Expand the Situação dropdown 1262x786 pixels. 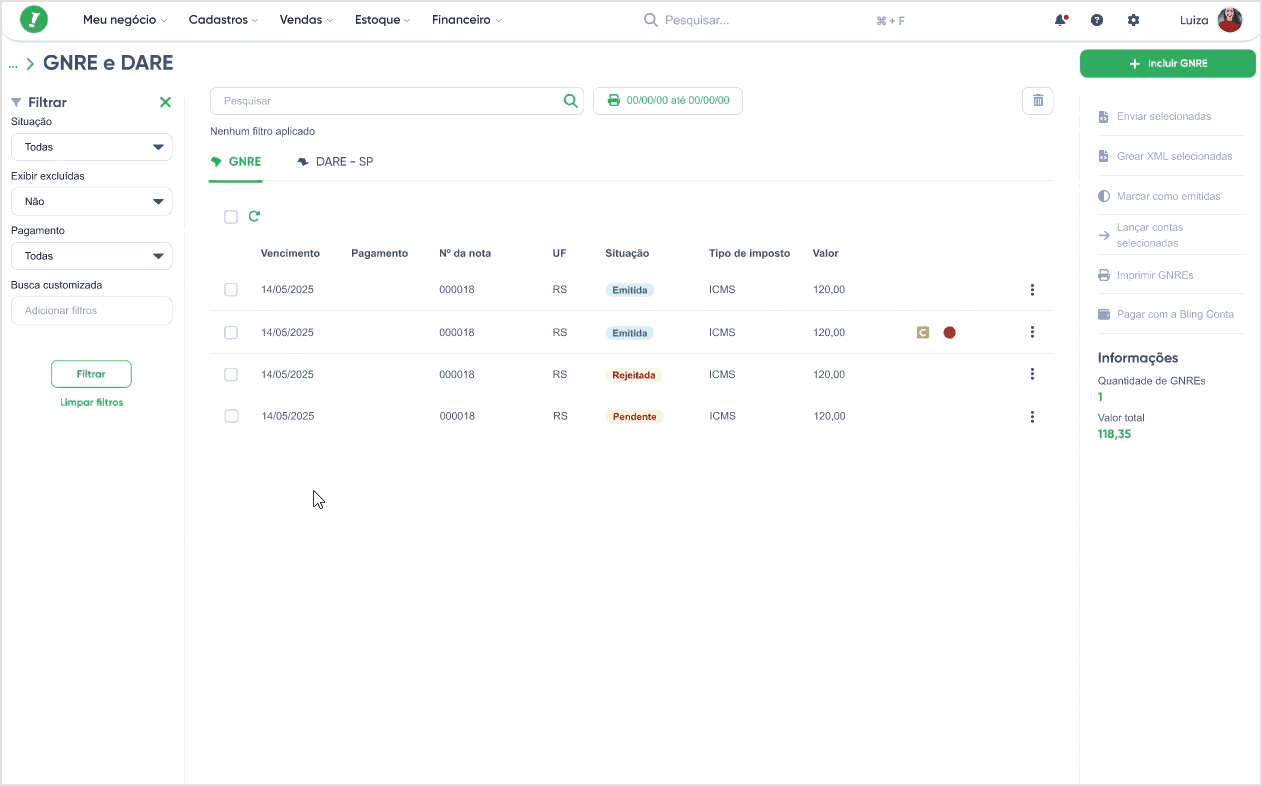pyautogui.click(x=92, y=147)
